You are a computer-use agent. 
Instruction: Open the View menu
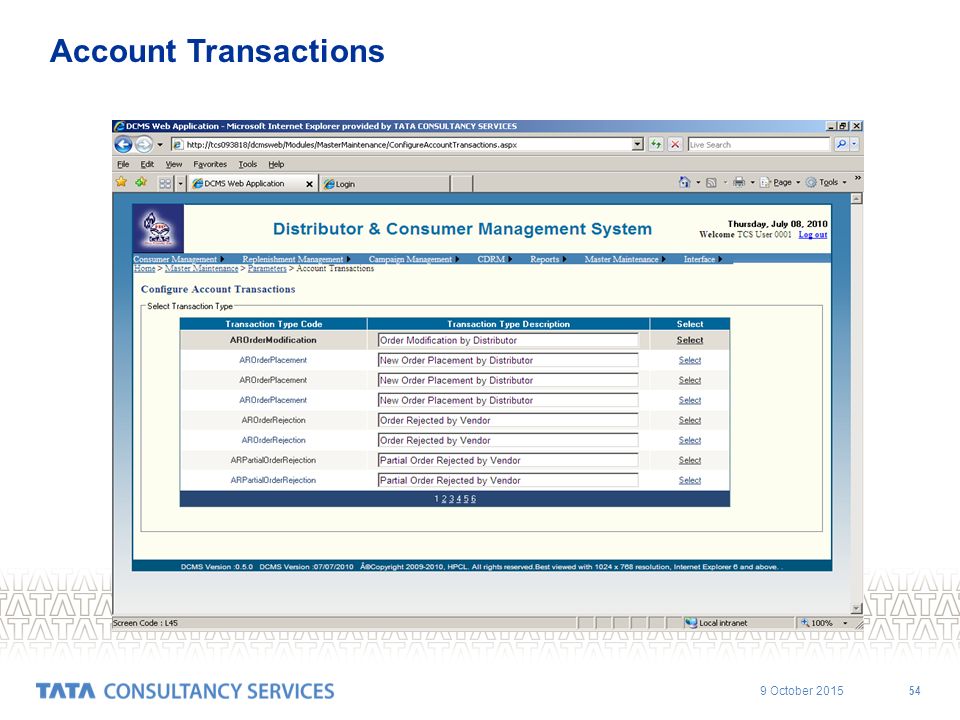pyautogui.click(x=174, y=164)
